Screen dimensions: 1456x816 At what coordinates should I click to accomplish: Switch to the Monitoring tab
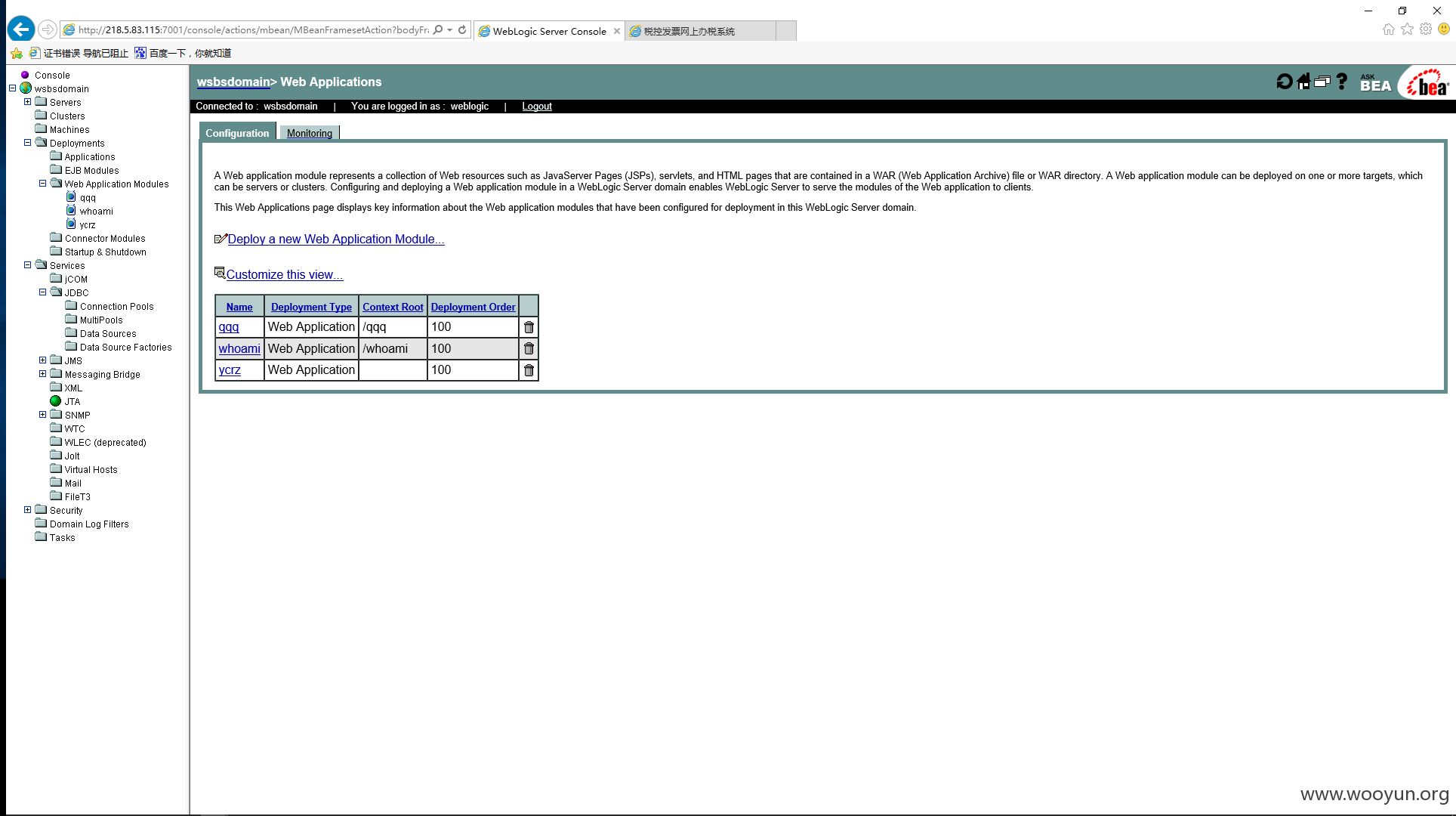point(310,133)
